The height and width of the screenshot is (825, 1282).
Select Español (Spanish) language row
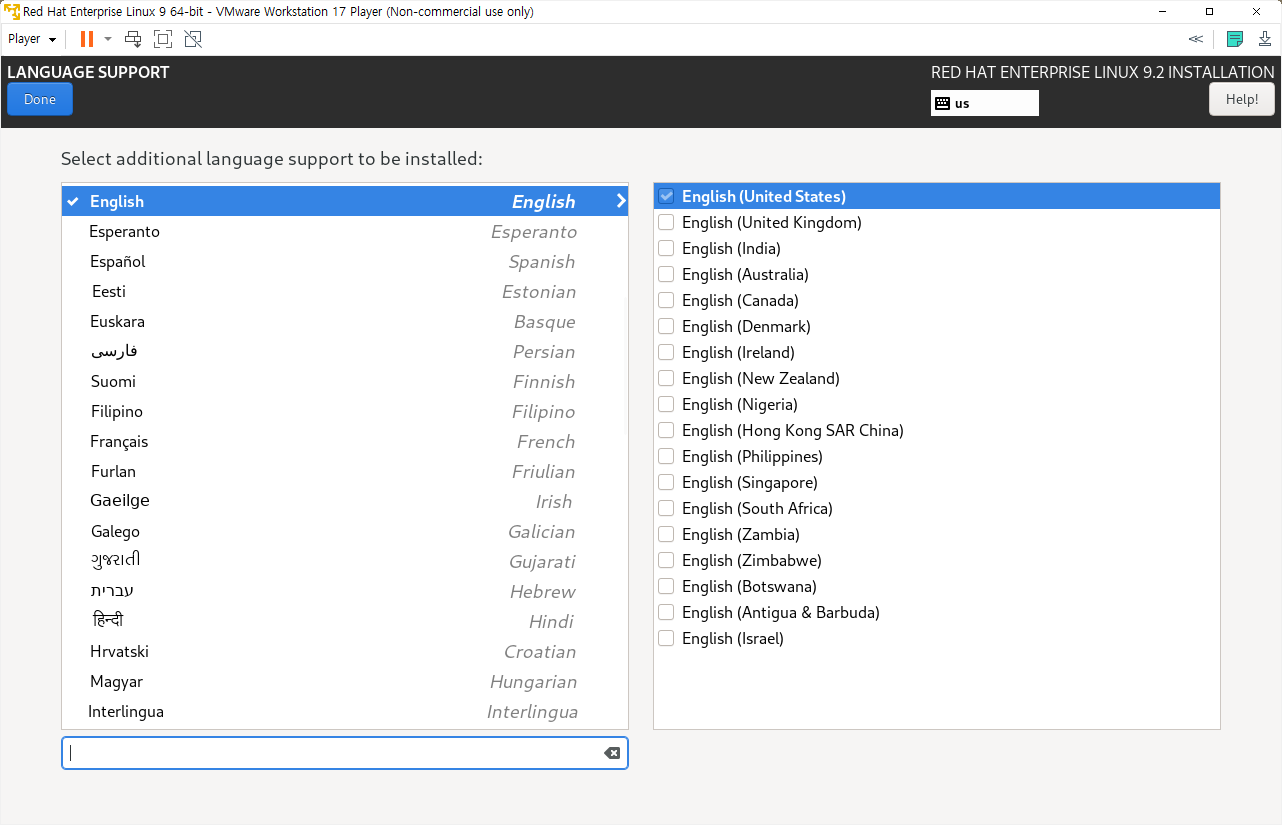click(x=345, y=261)
